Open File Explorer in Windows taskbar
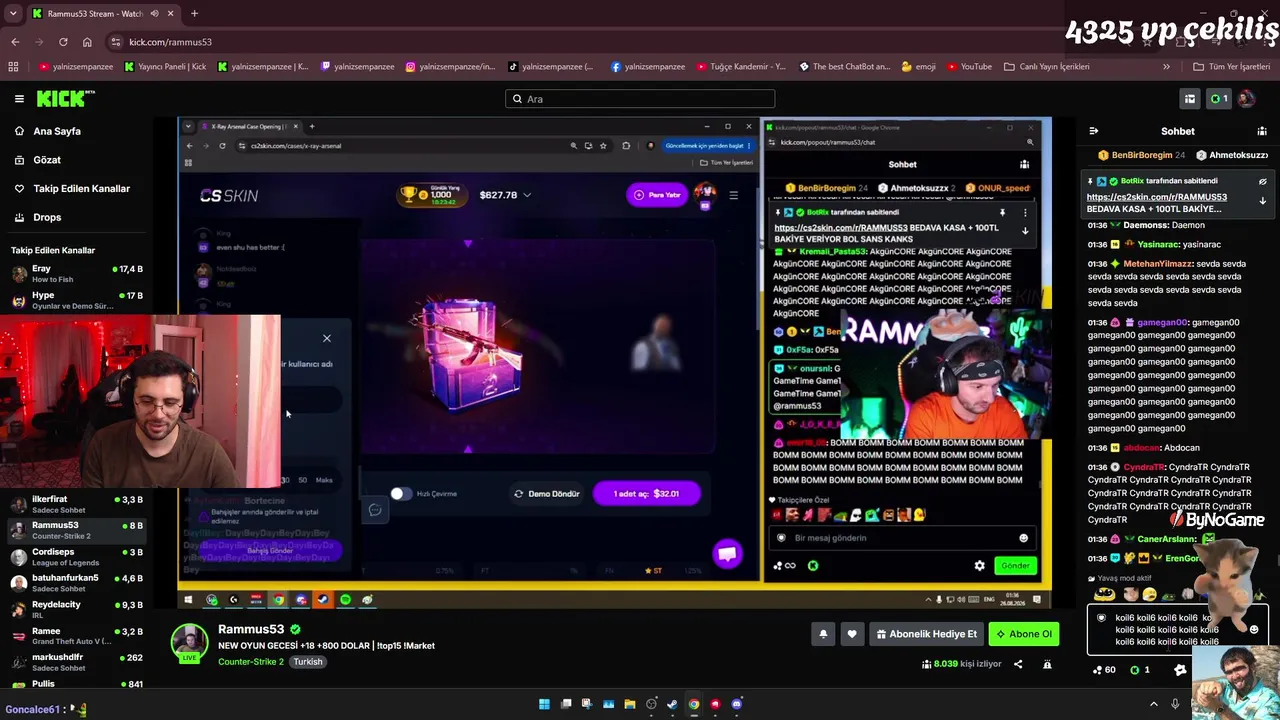Screen dimensions: 1280x720 pyautogui.click(x=630, y=704)
